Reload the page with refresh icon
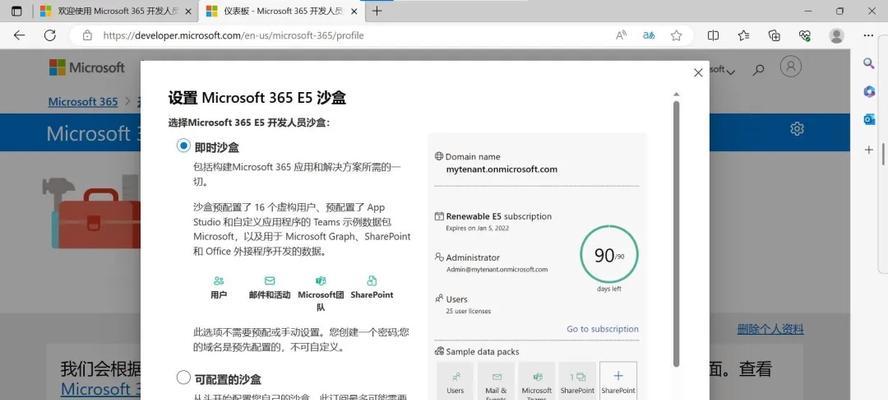This screenshot has width=888, height=400. tap(50, 35)
